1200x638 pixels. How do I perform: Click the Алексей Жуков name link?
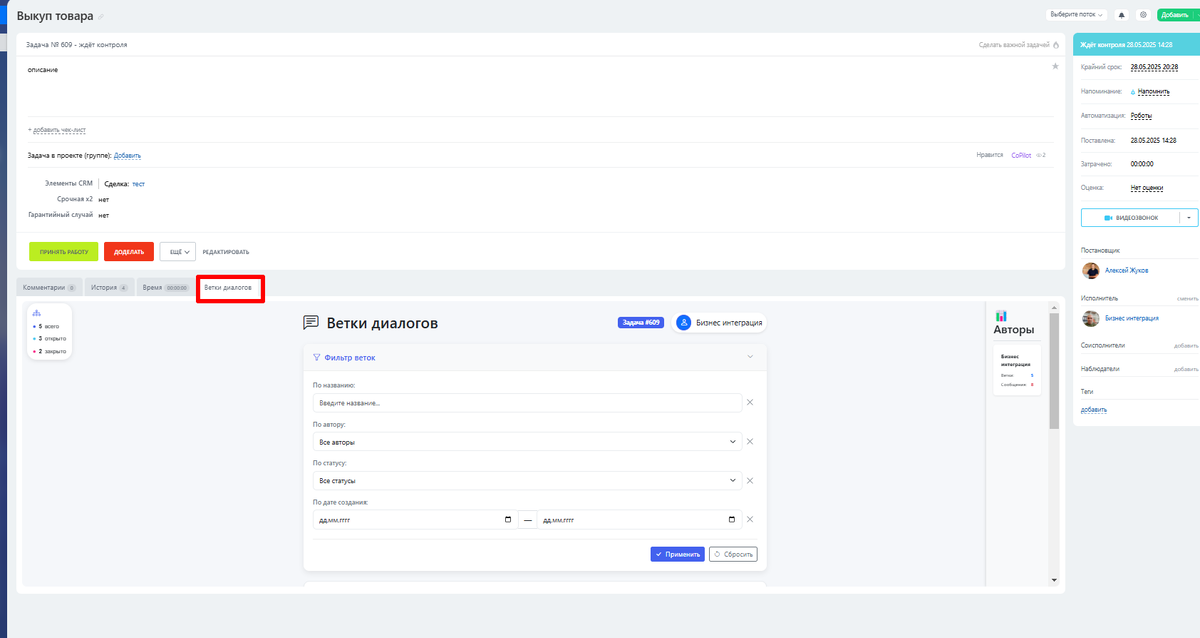(1126, 270)
